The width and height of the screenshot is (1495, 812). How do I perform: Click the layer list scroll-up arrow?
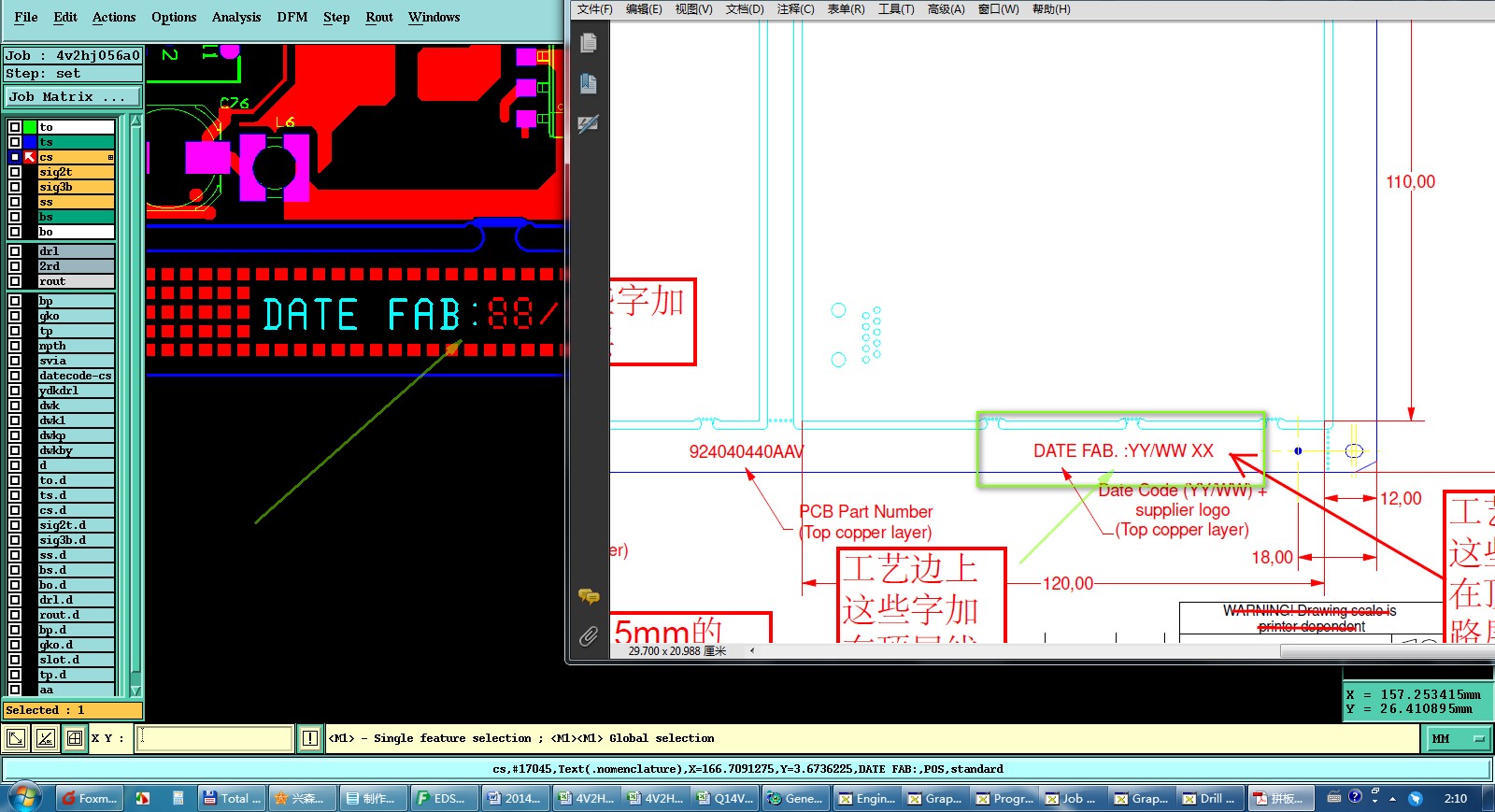135,121
